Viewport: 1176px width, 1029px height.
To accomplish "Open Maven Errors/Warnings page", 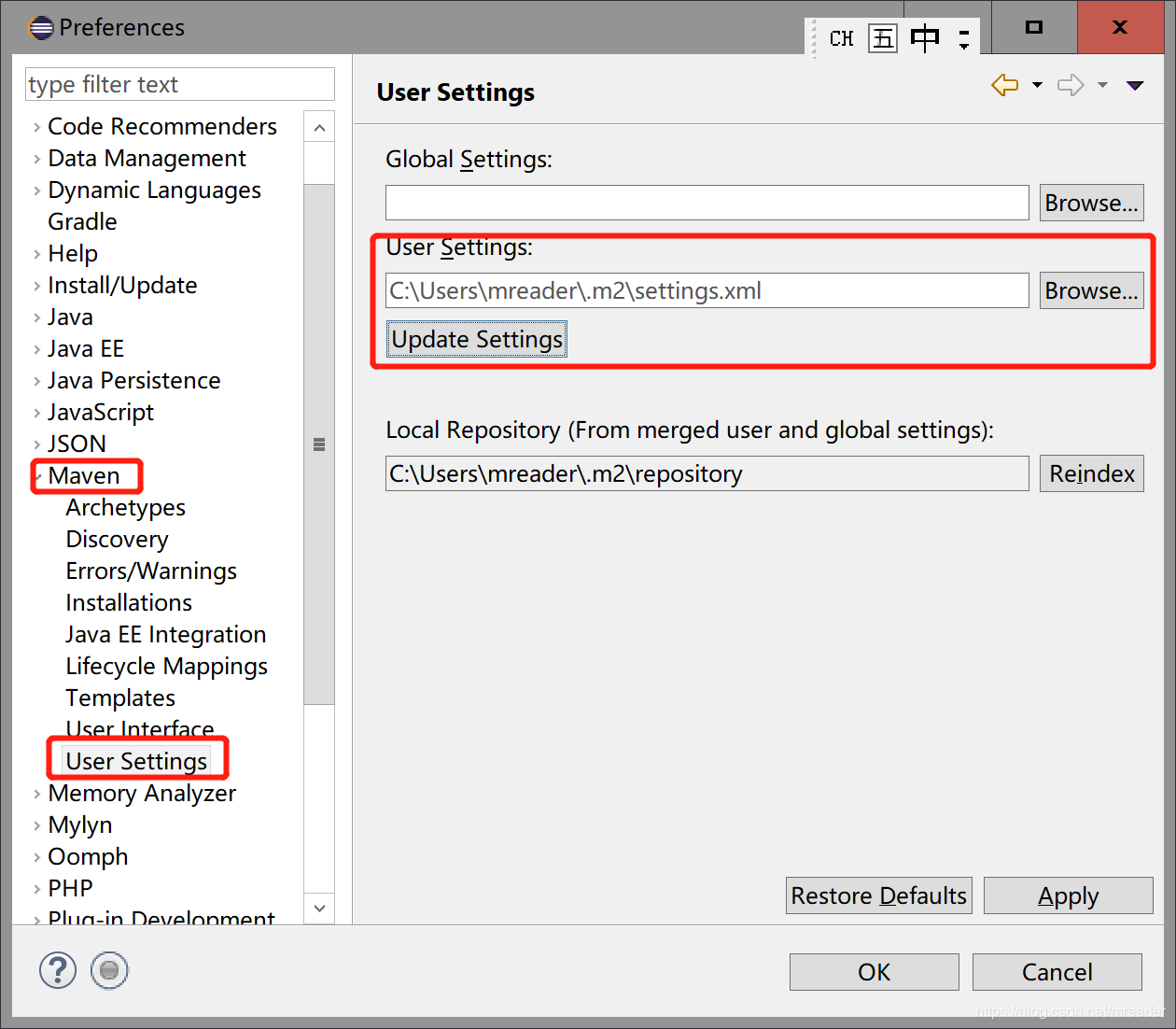I will pos(151,571).
